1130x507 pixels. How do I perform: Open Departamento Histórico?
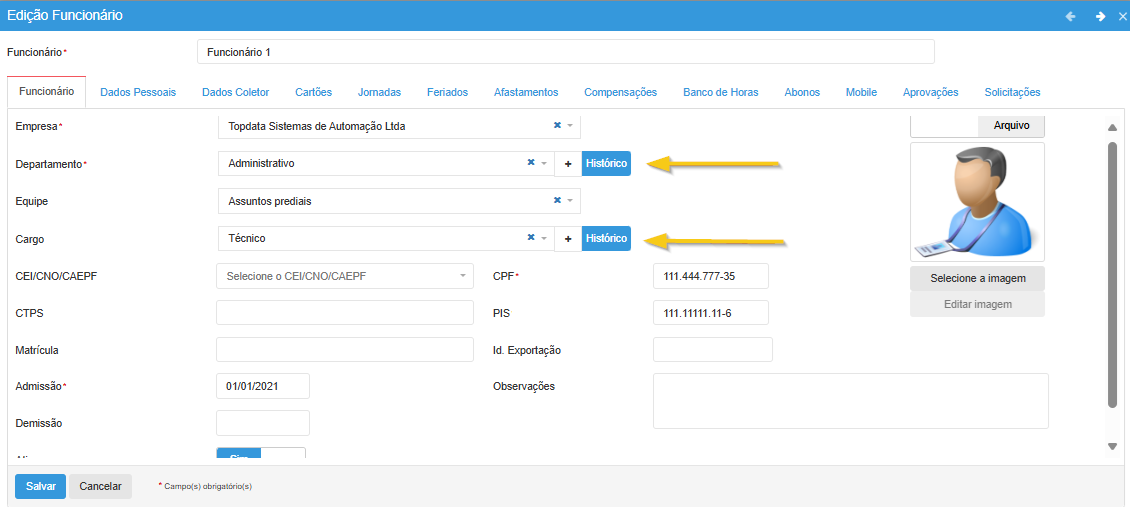[606, 163]
